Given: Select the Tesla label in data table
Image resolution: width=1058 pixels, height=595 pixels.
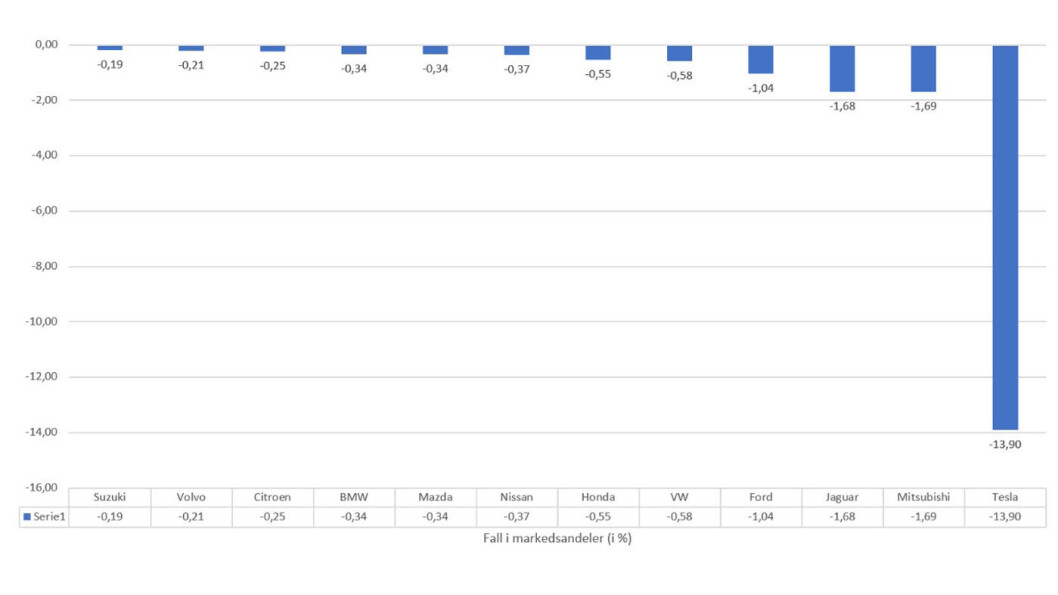Looking at the screenshot, I should click(1005, 497).
